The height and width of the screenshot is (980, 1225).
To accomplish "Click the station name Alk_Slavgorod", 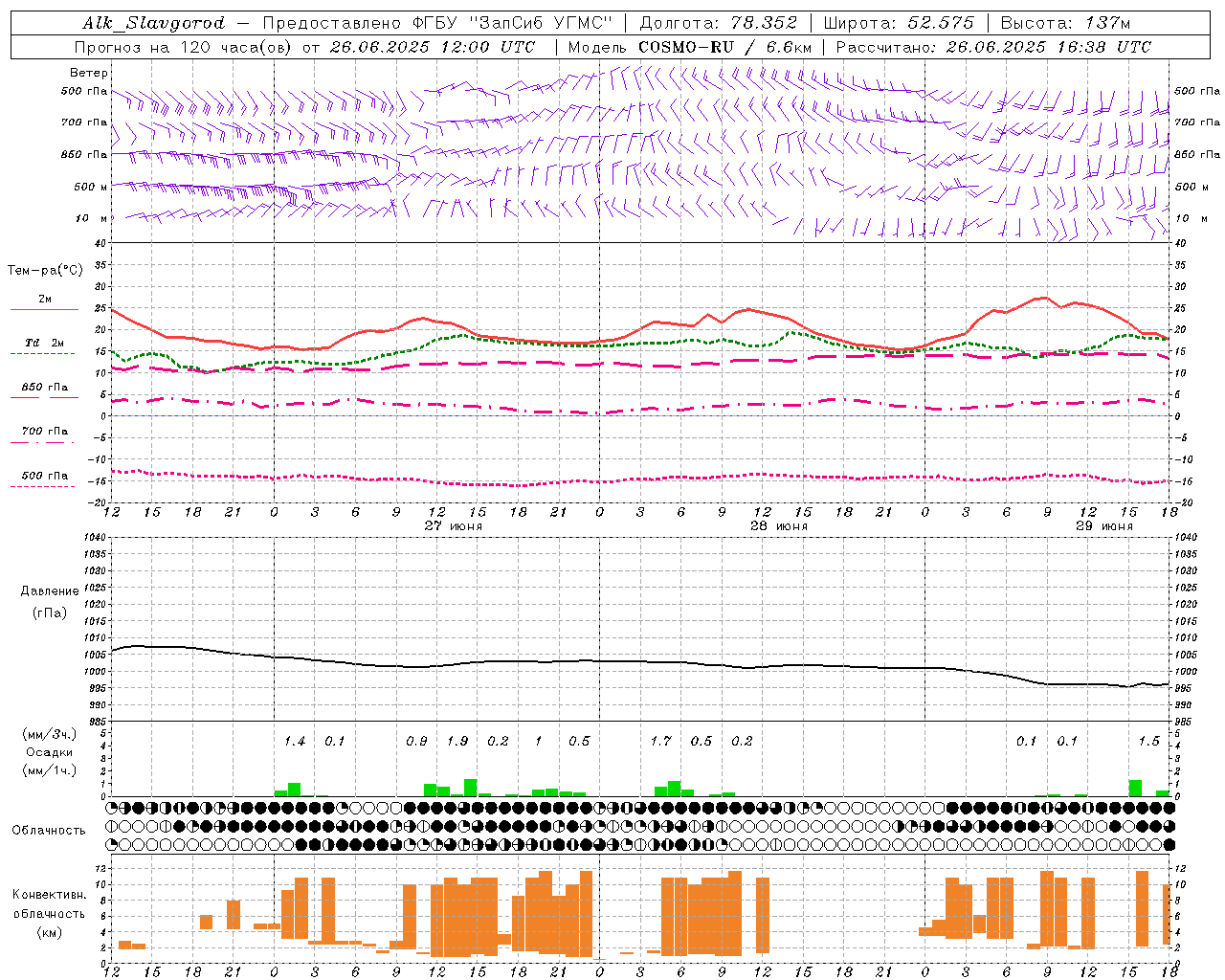I will 154,23.
